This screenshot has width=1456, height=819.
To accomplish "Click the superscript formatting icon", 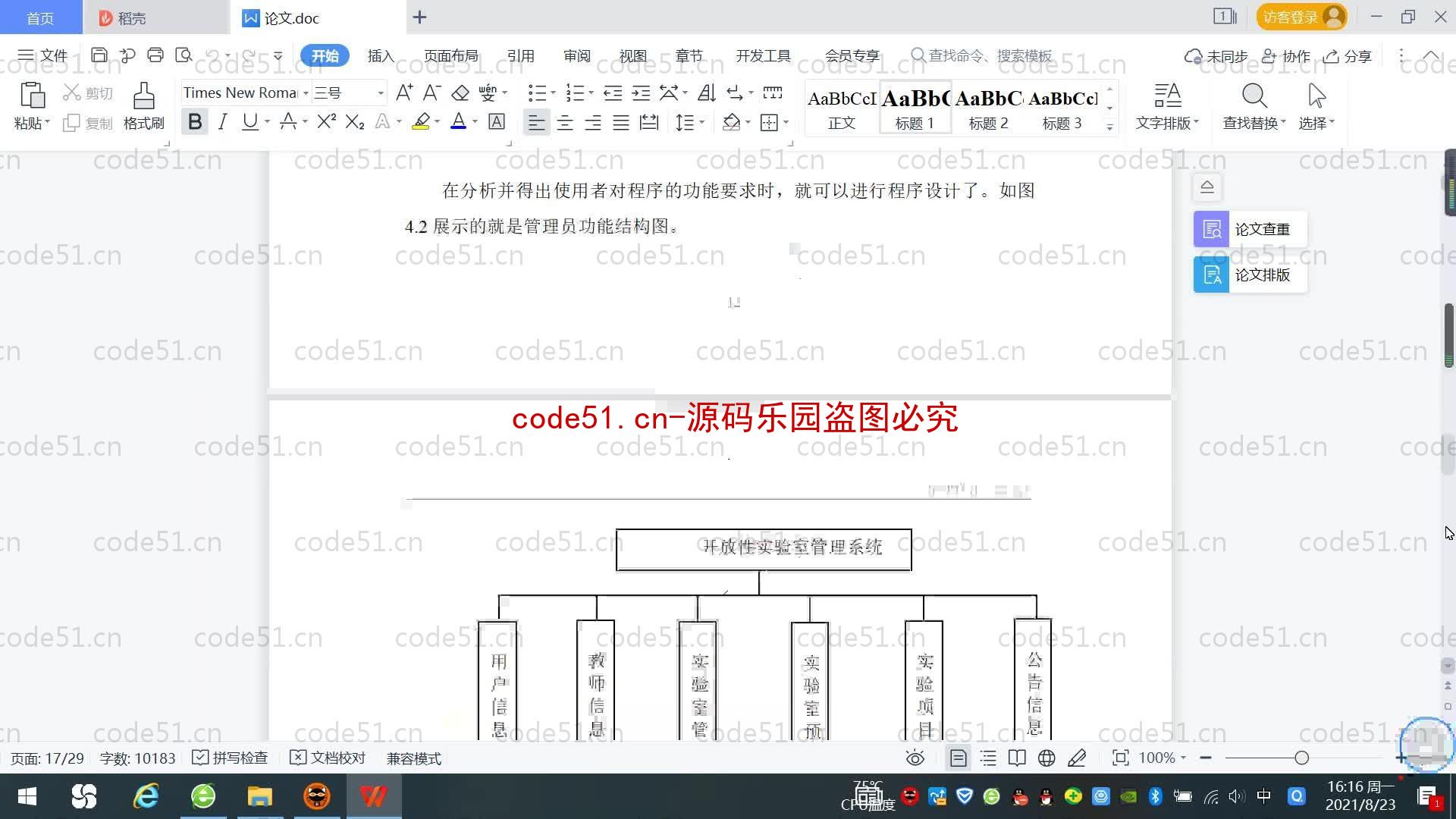I will [326, 122].
